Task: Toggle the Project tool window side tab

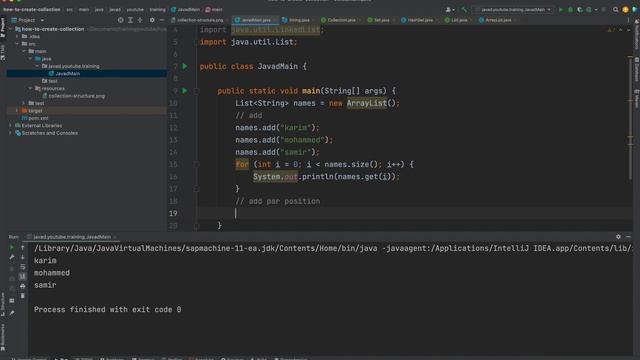Action: click(x=3, y=27)
